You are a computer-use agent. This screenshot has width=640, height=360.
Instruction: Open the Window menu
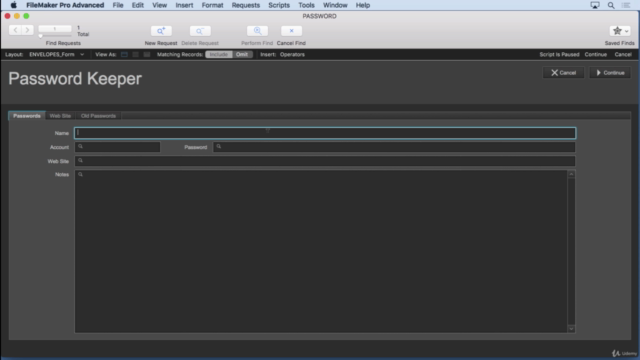335,5
